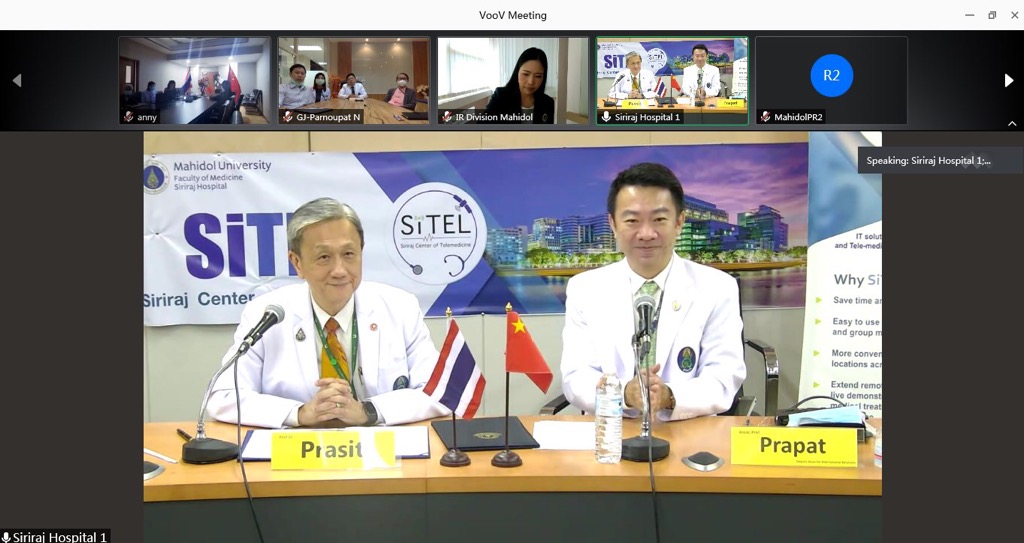Restore down the VooV Meeting window

(992, 15)
